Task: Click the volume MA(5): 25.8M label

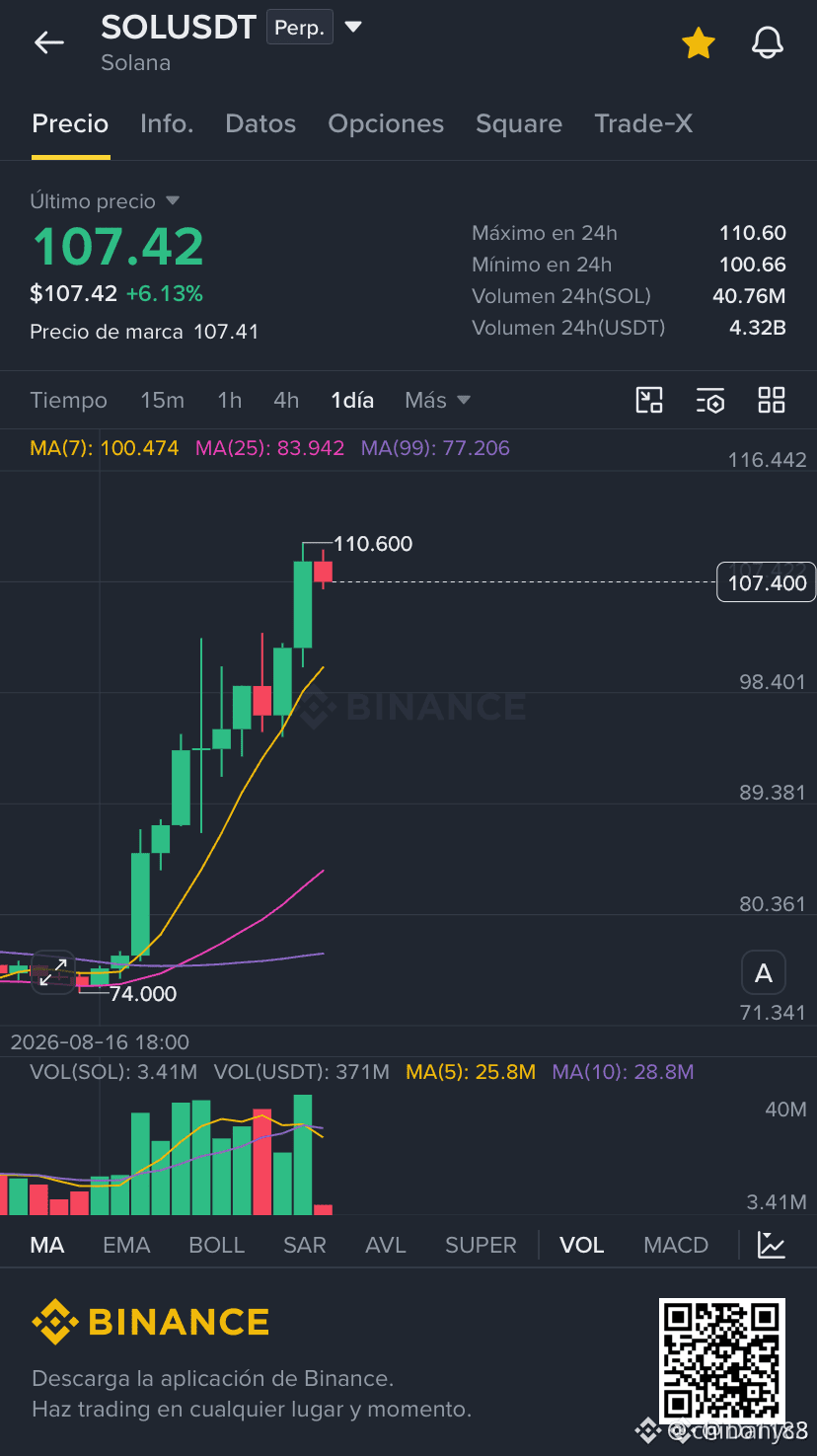Action: coord(471,1072)
